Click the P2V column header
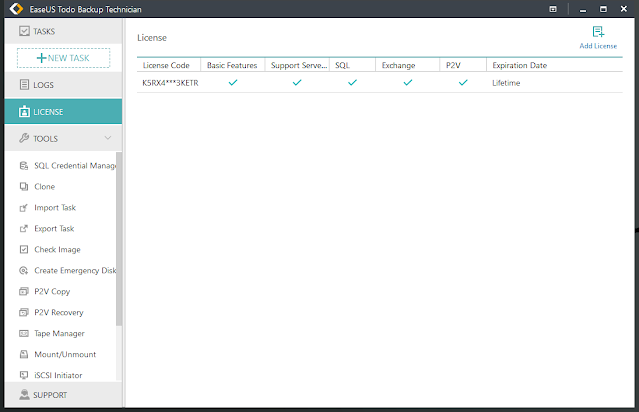This screenshot has height=412, width=639. 463,65
